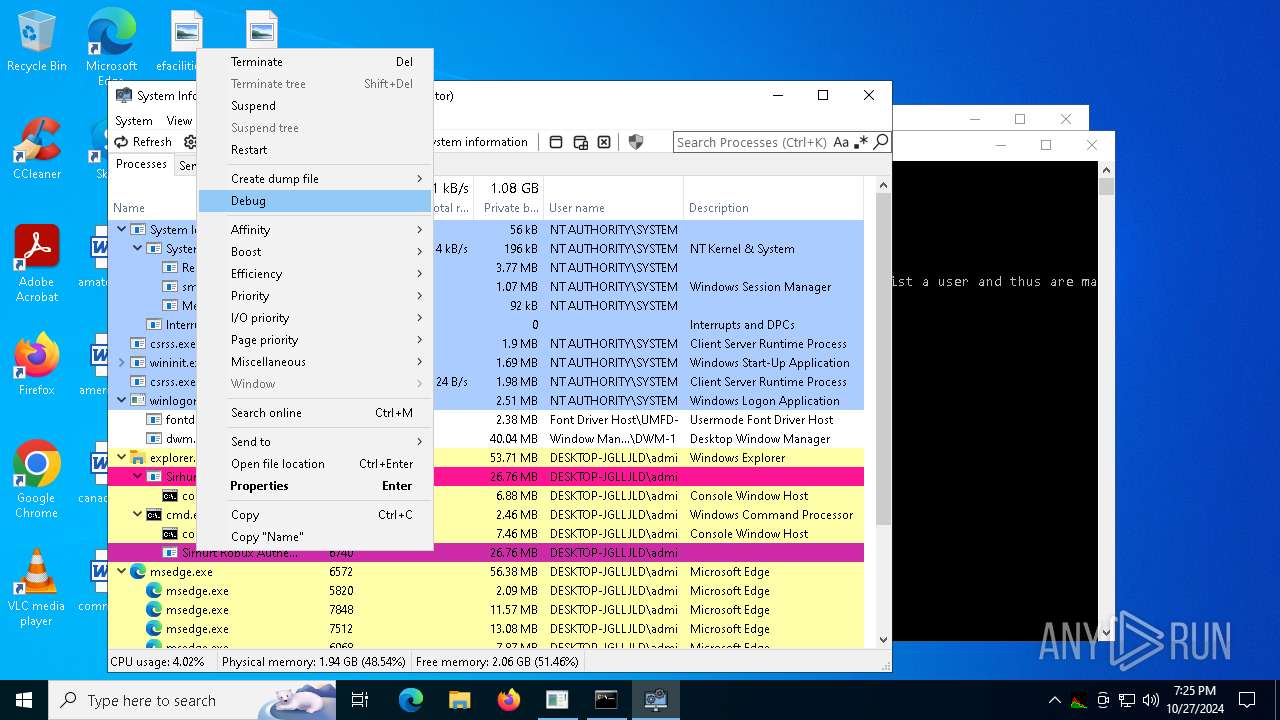This screenshot has width=1280, height=720.
Task: Click the Find window and thread icon
Action: coord(580,142)
